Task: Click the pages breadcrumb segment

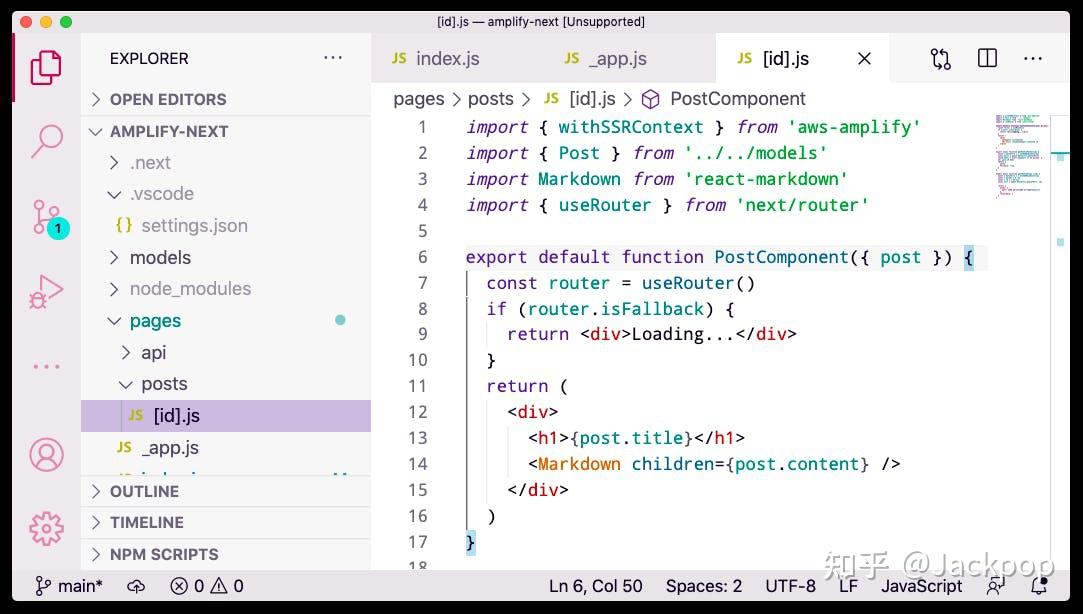Action: click(x=419, y=99)
